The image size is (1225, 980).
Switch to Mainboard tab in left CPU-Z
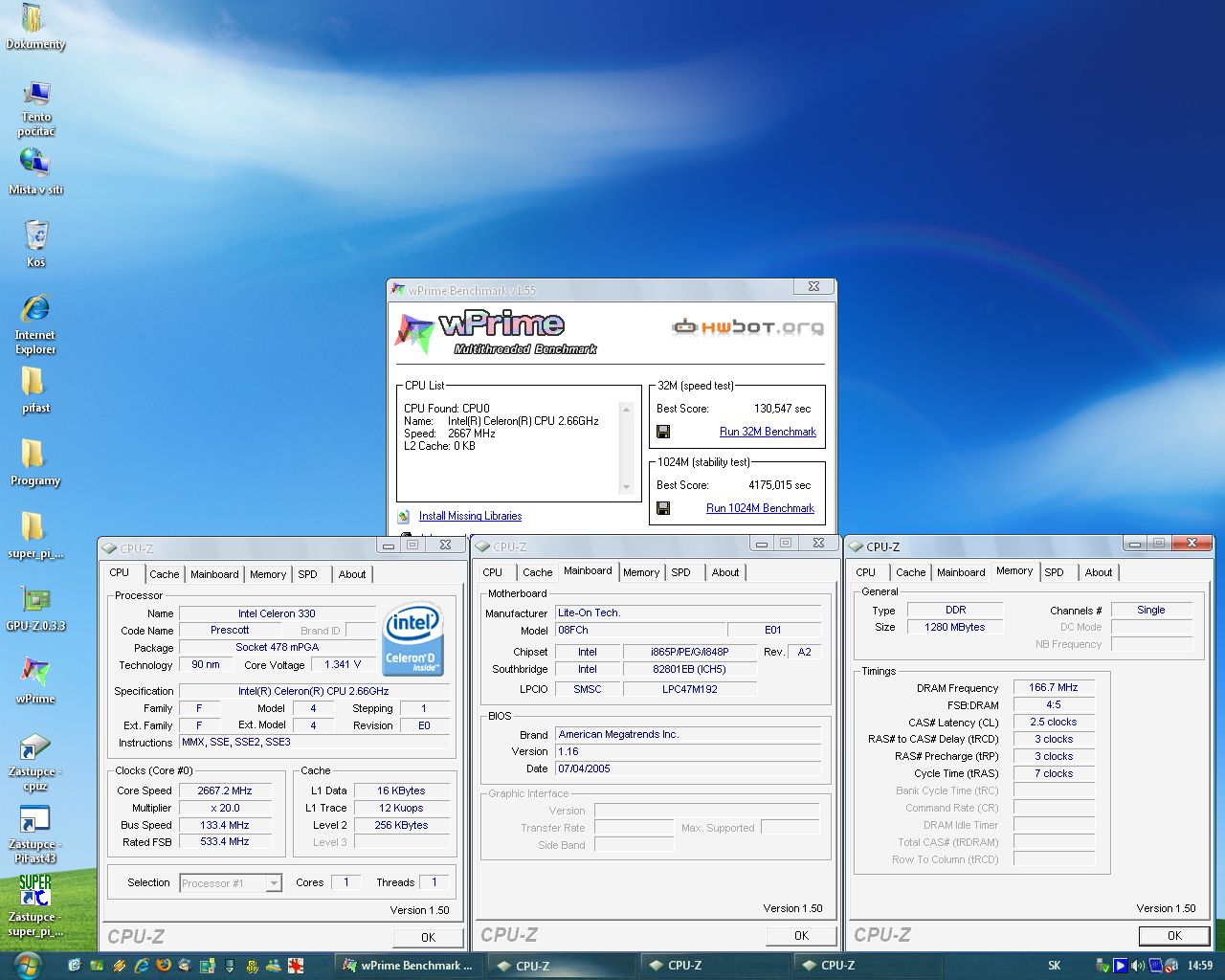(x=214, y=574)
